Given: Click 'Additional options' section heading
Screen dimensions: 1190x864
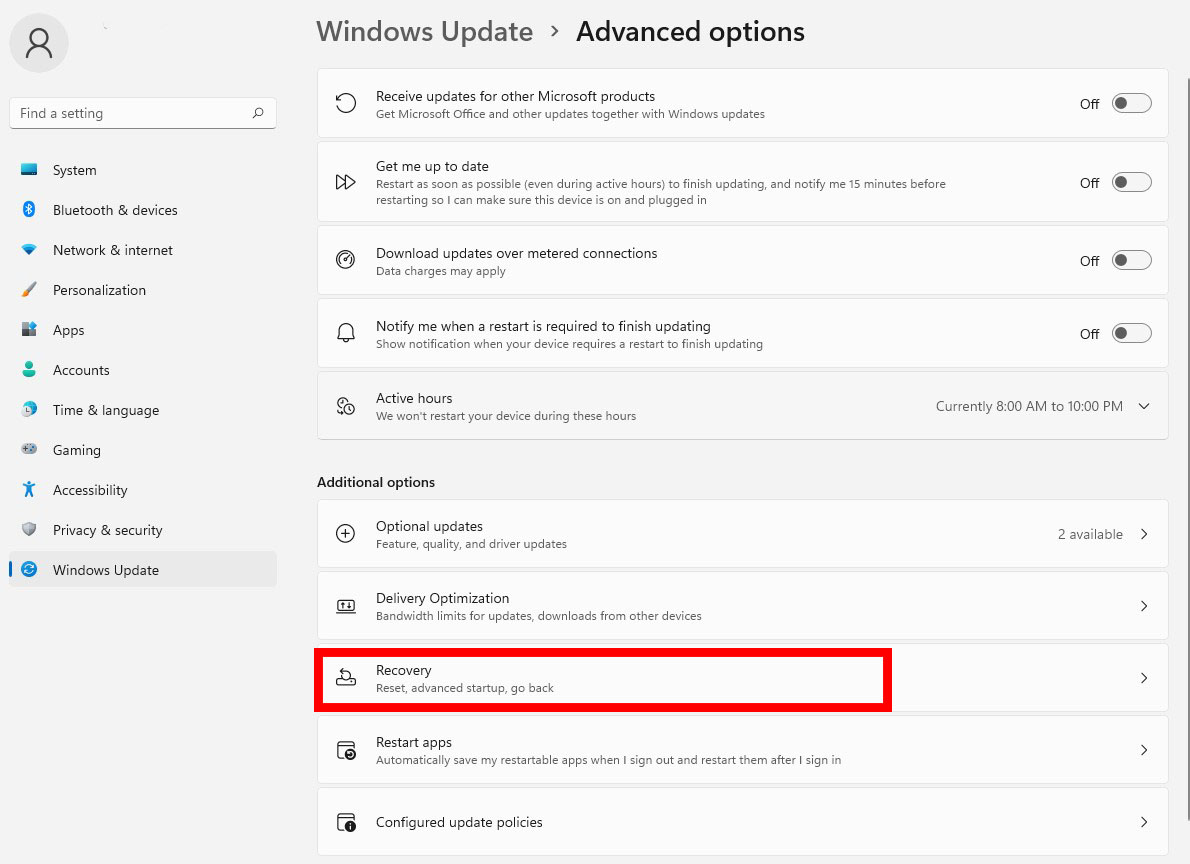Looking at the screenshot, I should point(376,482).
